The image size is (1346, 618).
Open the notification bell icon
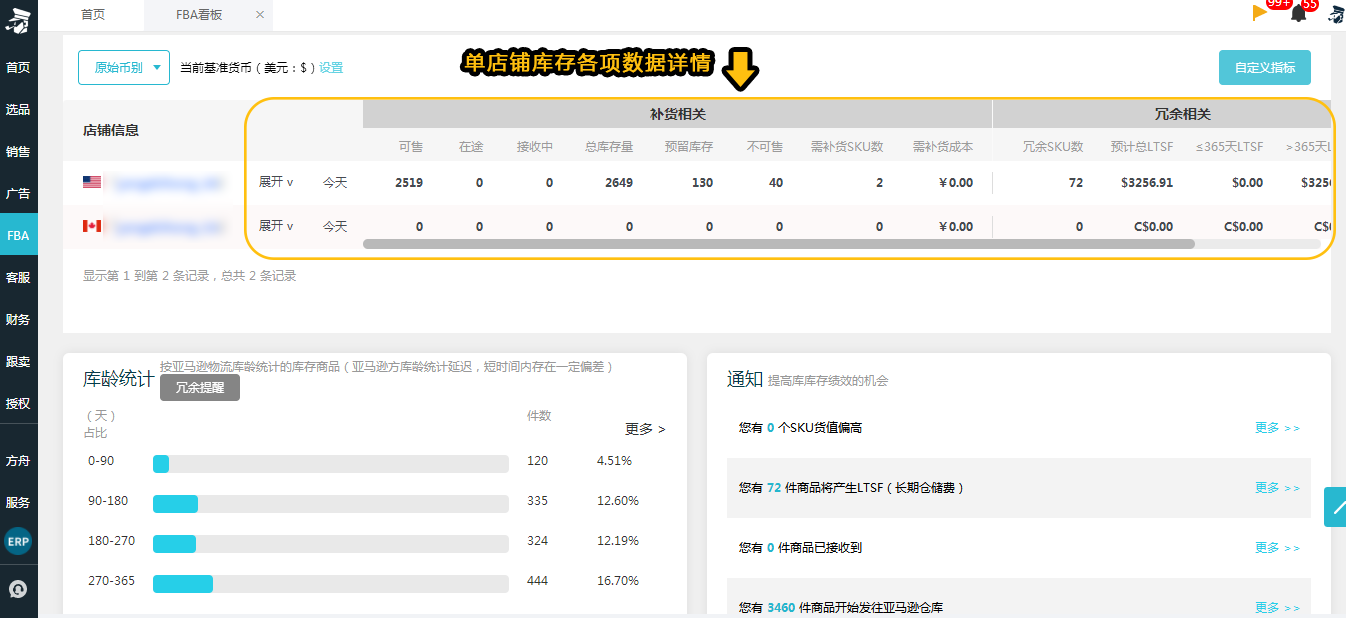[1299, 13]
